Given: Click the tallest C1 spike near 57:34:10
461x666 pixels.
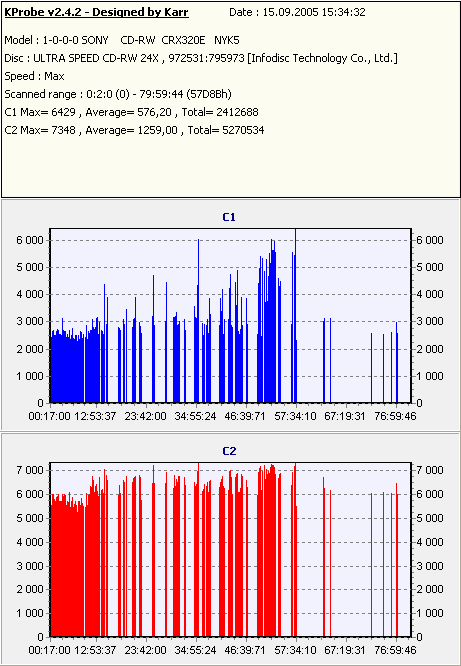Looking at the screenshot, I should [295, 314].
